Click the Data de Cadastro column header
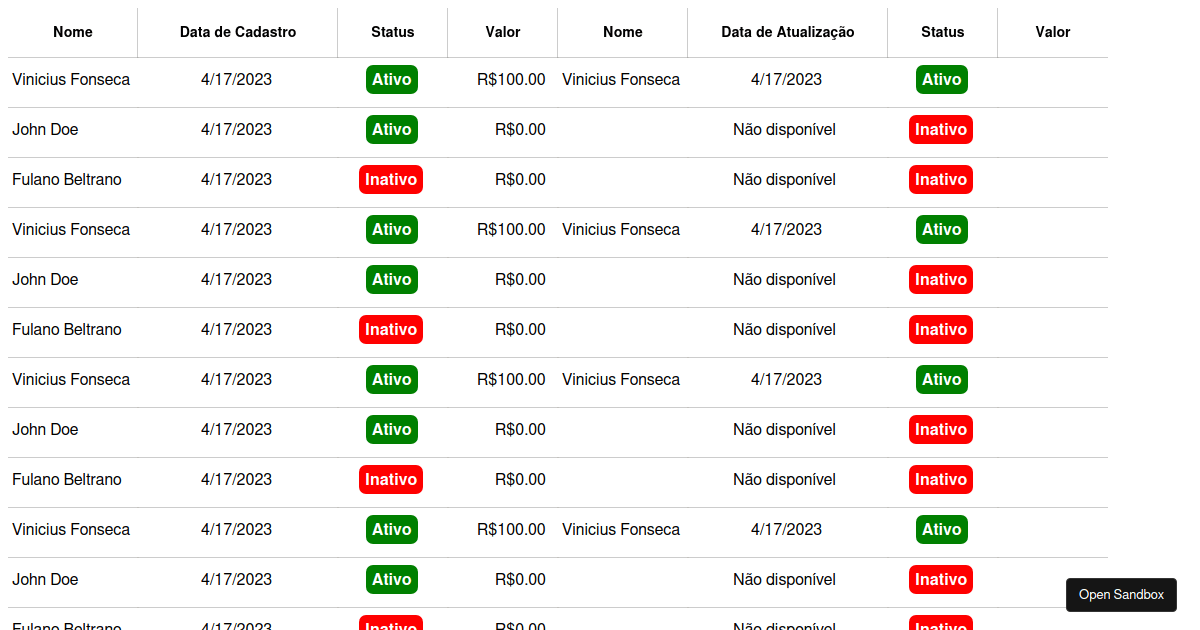This screenshot has height=630, width=1200. [237, 32]
